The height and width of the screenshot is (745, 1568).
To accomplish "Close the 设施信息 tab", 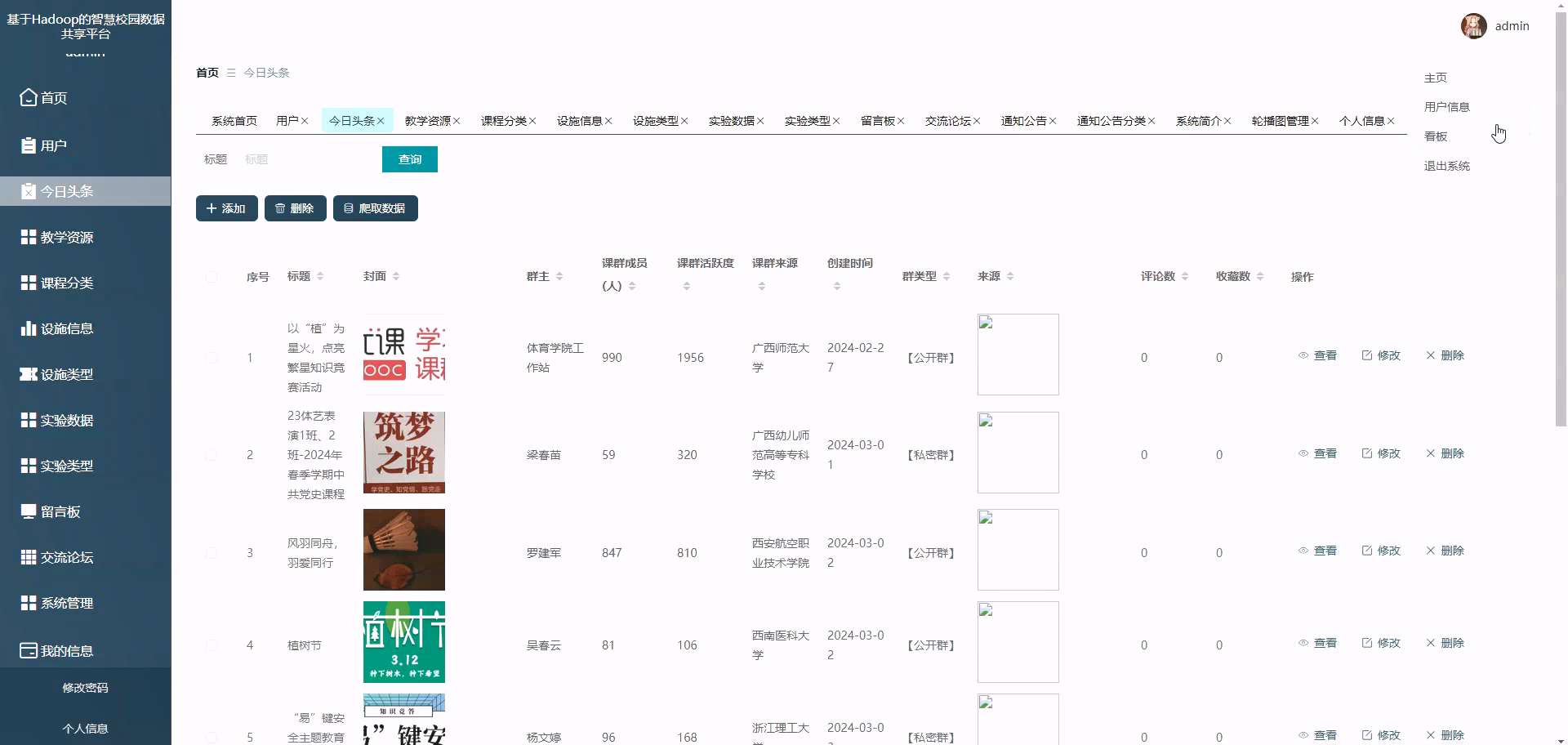I will pos(608,121).
